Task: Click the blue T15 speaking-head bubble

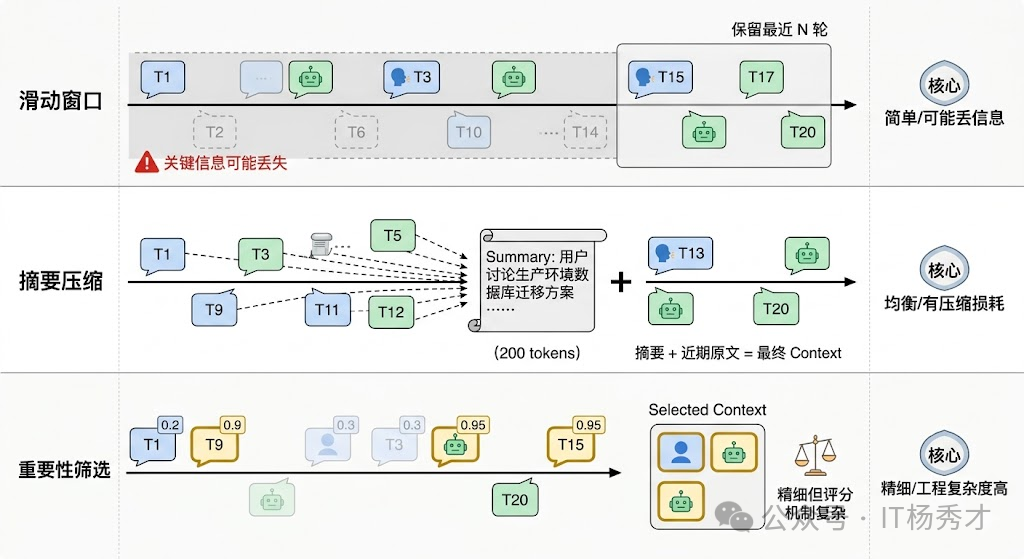Action: coord(660,78)
